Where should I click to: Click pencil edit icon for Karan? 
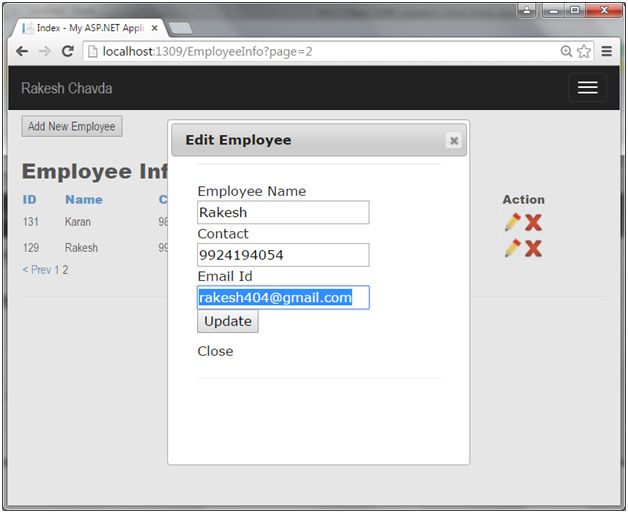point(512,222)
